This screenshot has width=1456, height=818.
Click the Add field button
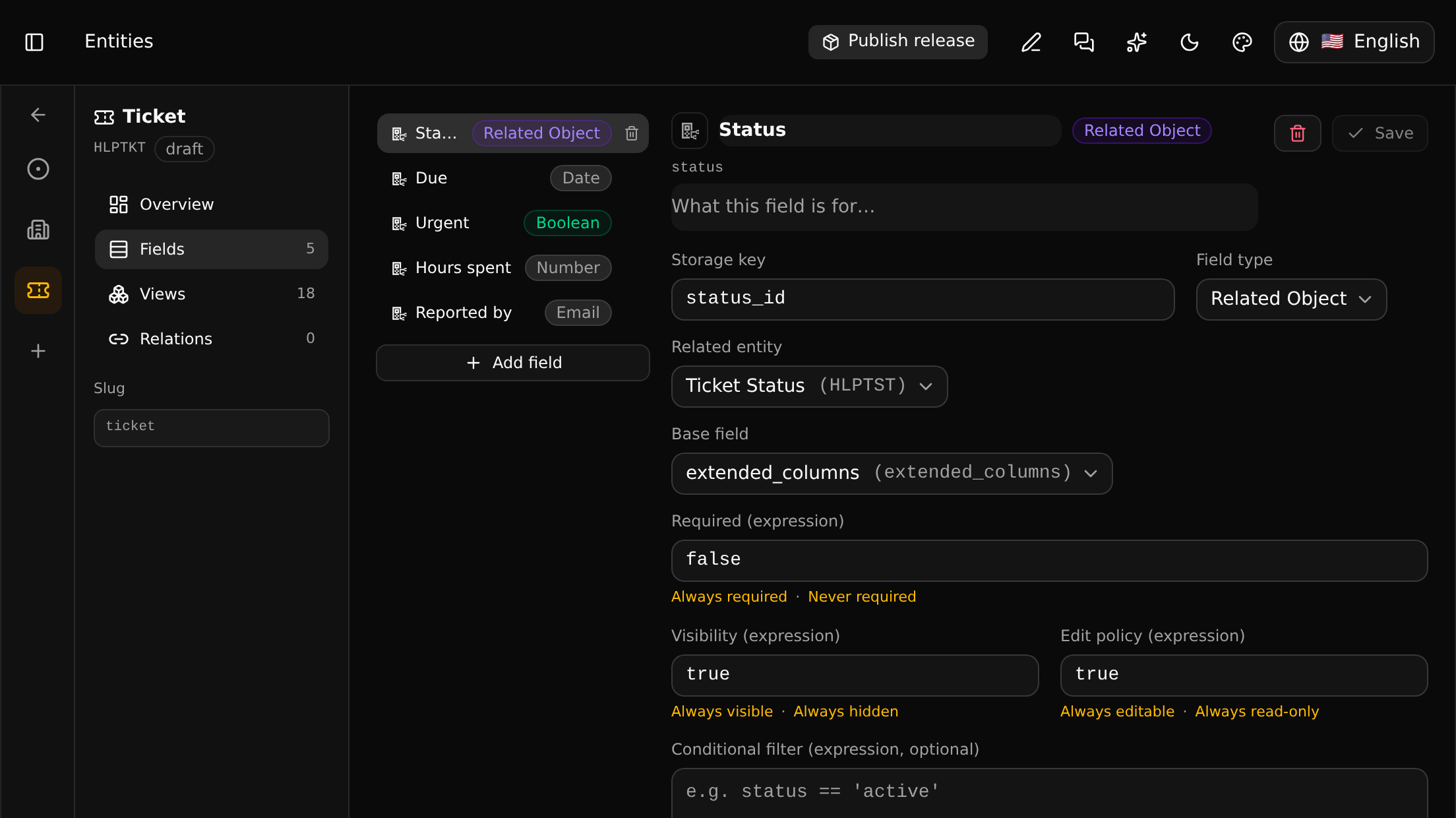pyautogui.click(x=513, y=363)
